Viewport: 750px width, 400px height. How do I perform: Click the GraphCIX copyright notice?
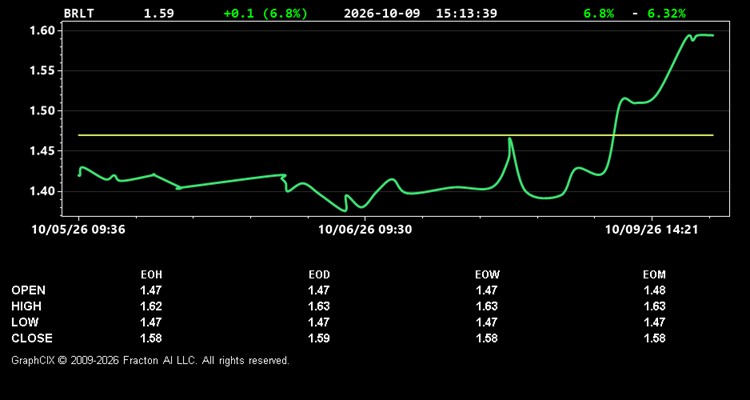[150, 360]
